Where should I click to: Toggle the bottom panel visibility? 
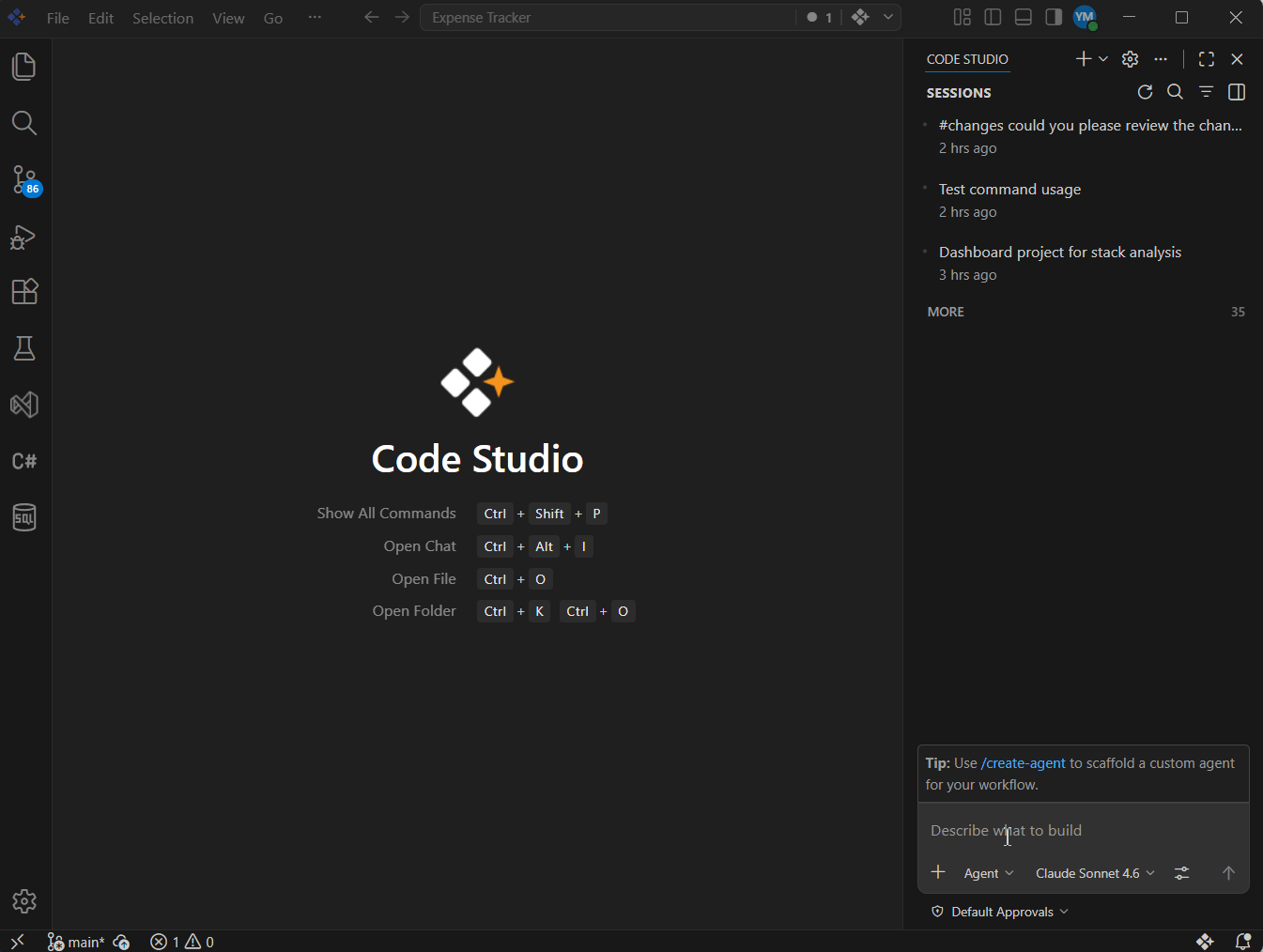point(1024,17)
